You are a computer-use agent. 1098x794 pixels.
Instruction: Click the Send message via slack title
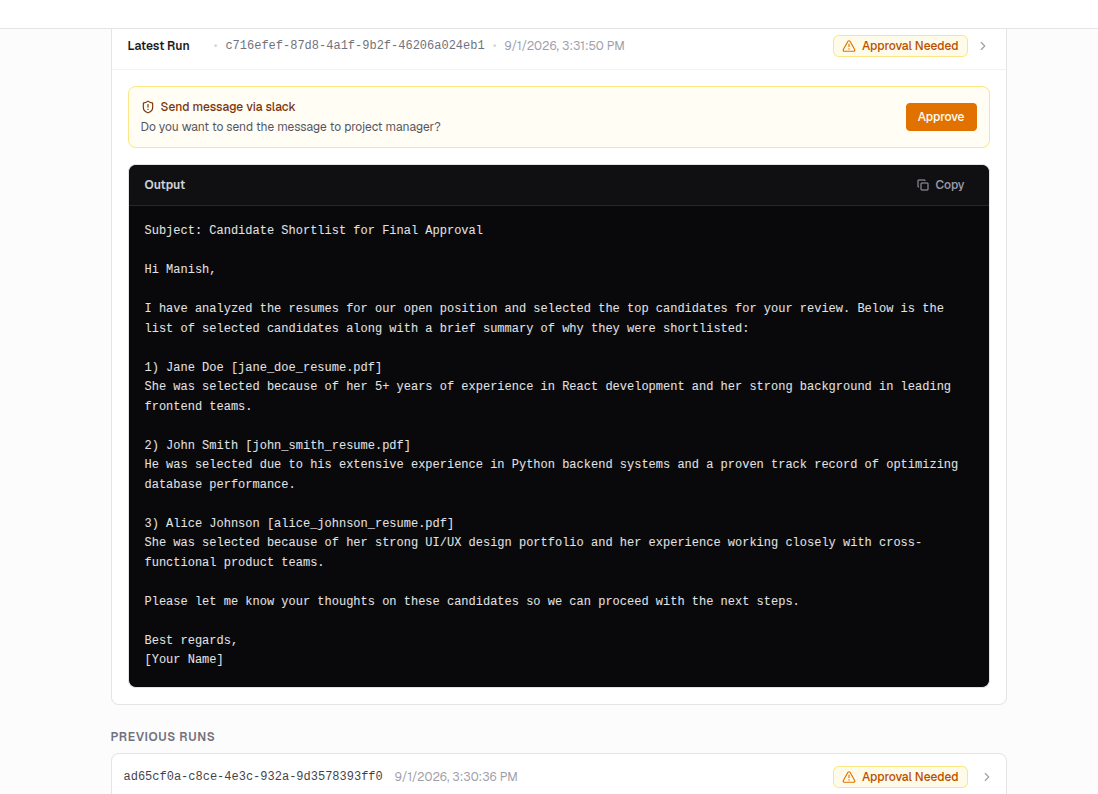coord(228,107)
